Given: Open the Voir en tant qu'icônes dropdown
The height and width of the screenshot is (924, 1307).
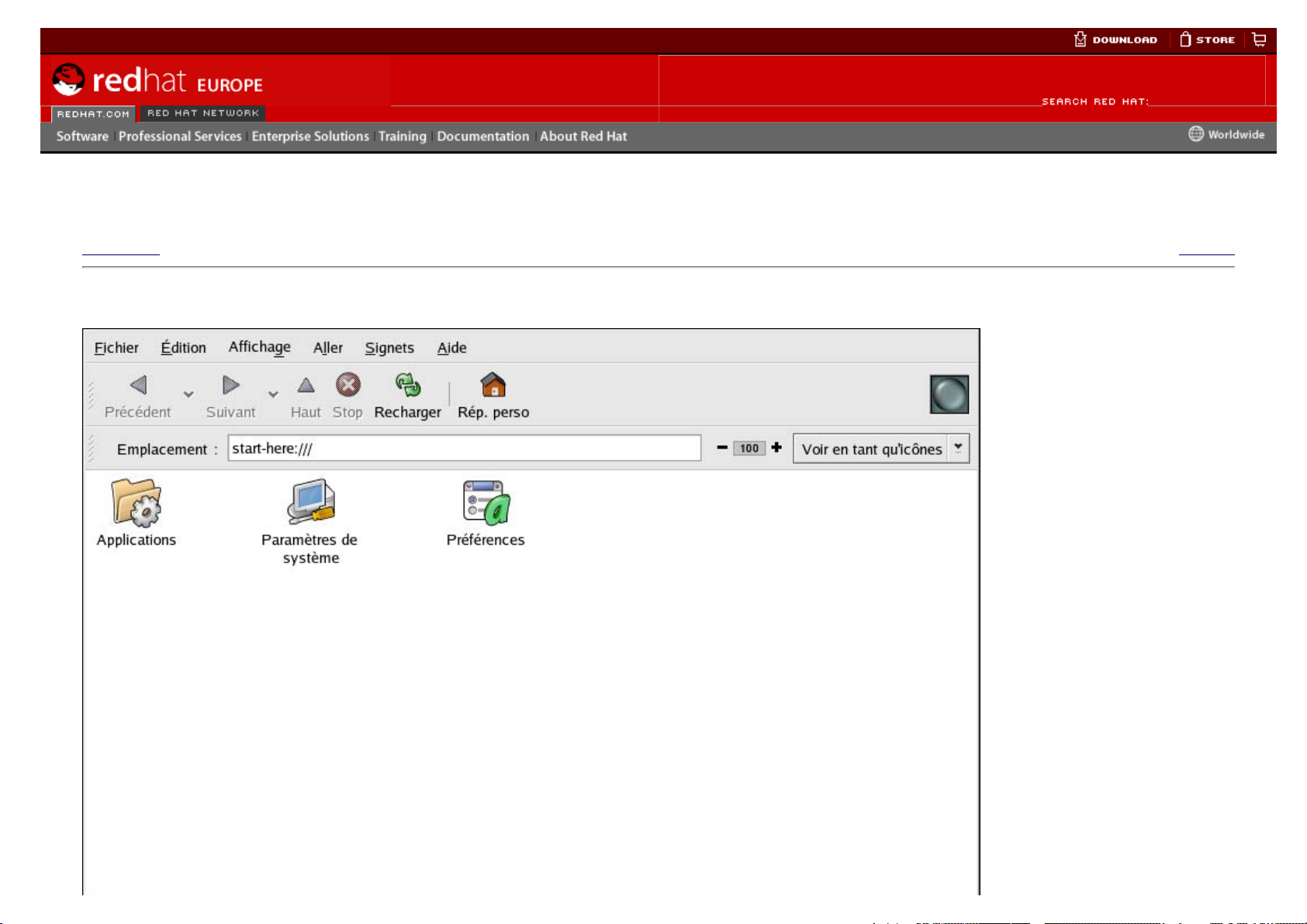Looking at the screenshot, I should pos(881,448).
